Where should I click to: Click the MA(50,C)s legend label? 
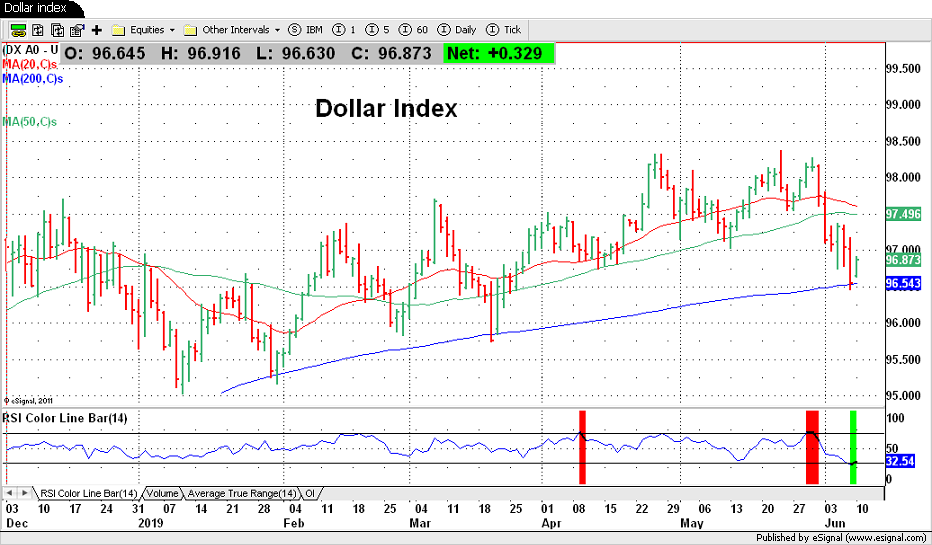30,122
